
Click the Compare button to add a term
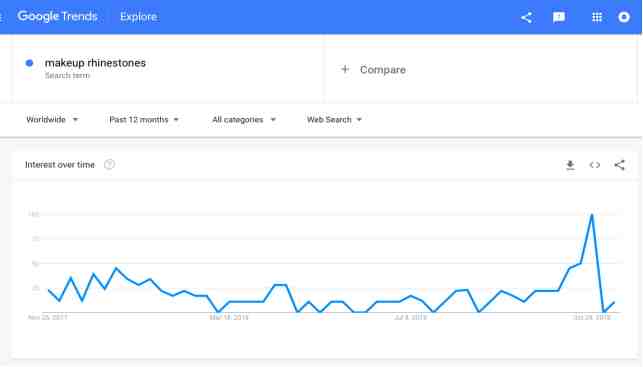[374, 70]
